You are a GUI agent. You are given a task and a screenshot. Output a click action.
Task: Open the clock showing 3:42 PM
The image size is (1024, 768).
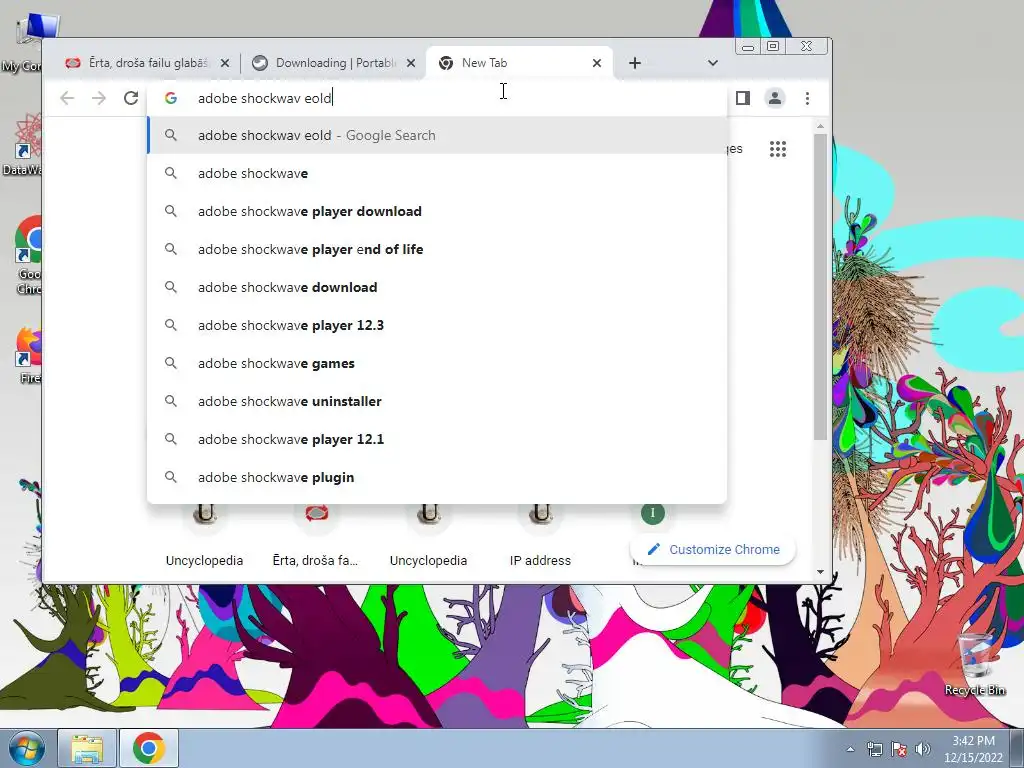[x=973, y=749]
